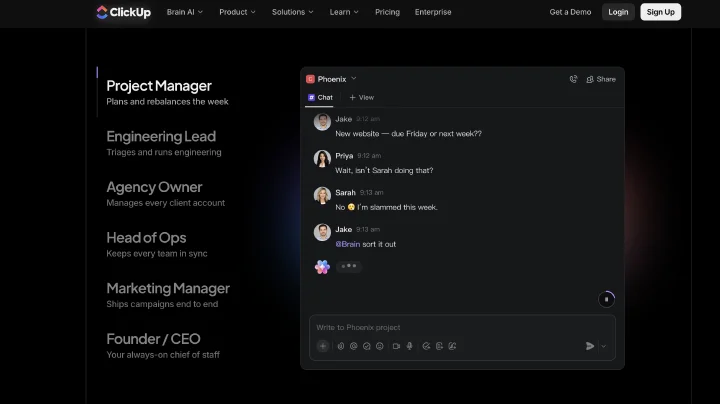Image resolution: width=720 pixels, height=404 pixels.
Task: Click the send arrow icon
Action: click(x=590, y=346)
